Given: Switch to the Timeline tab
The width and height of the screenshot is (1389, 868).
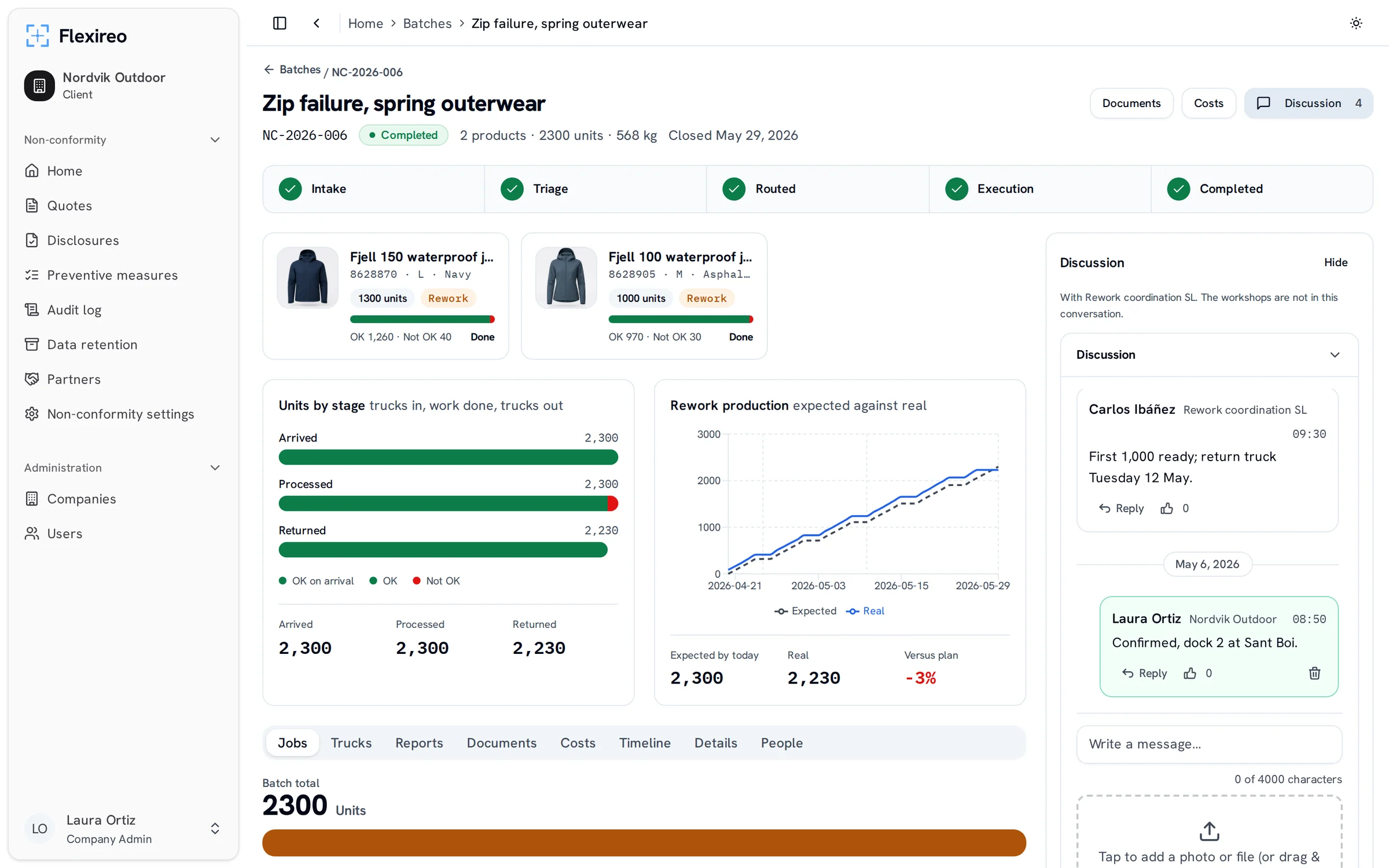Looking at the screenshot, I should pos(645,743).
